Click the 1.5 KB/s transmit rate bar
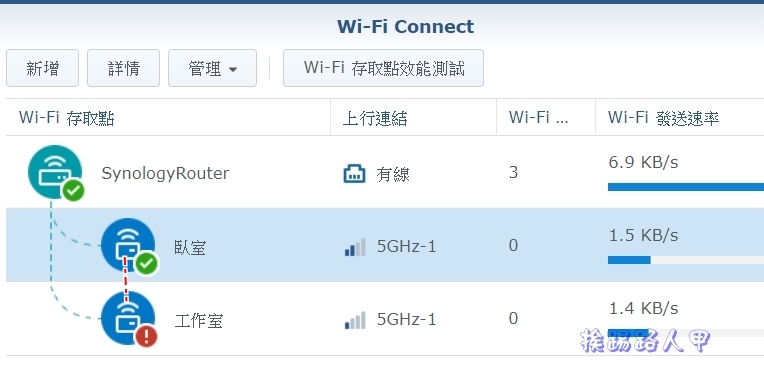The image size is (764, 378). pyautogui.click(x=686, y=260)
